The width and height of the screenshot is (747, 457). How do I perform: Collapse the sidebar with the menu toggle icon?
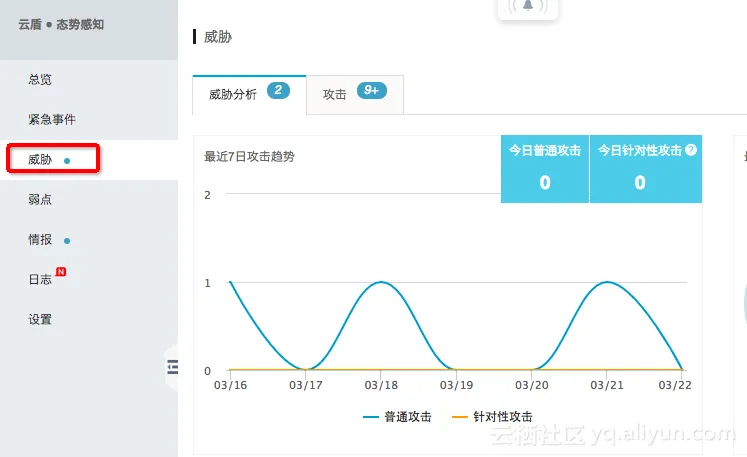[172, 367]
